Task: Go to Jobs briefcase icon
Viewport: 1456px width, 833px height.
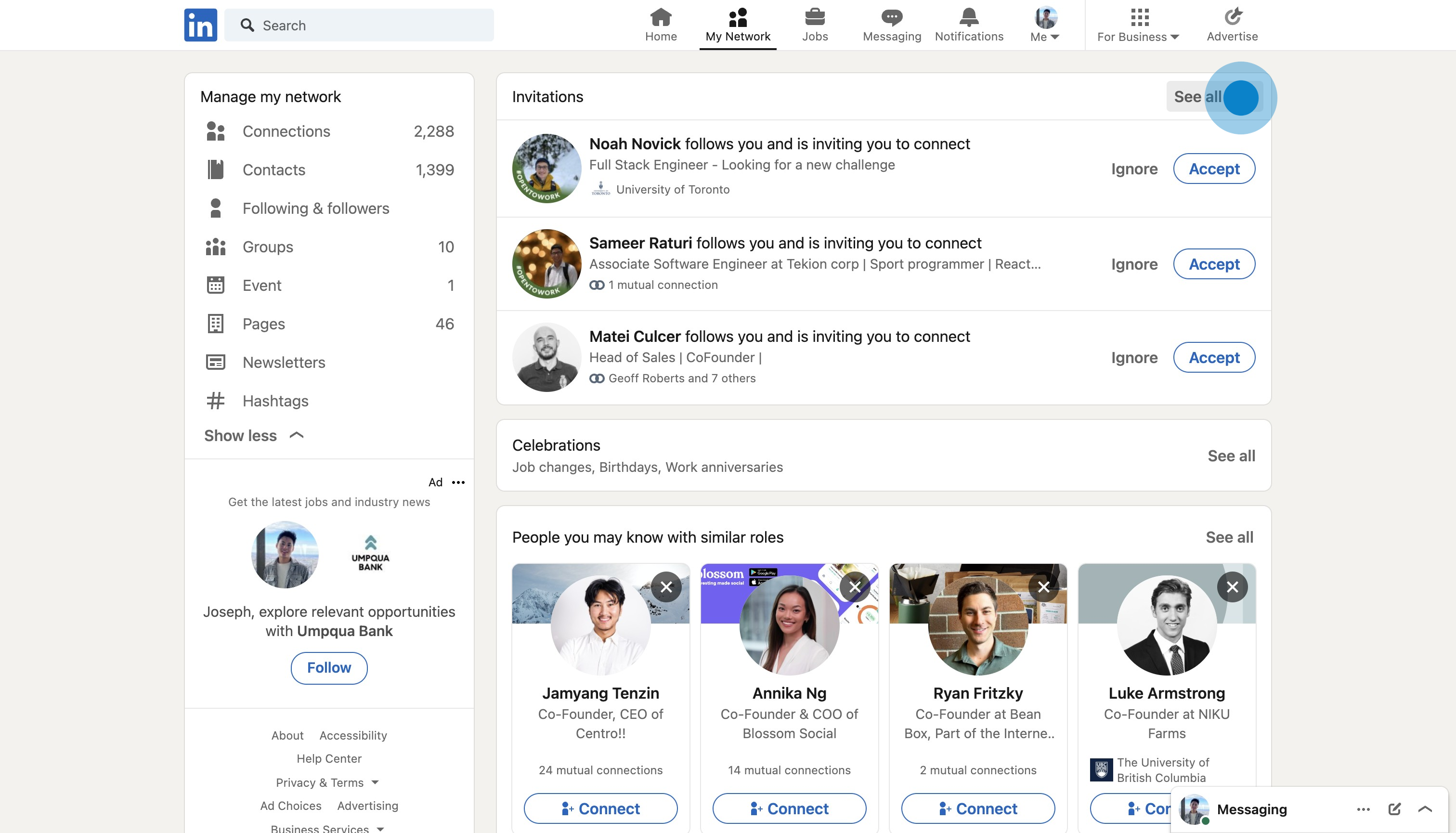Action: point(815,18)
